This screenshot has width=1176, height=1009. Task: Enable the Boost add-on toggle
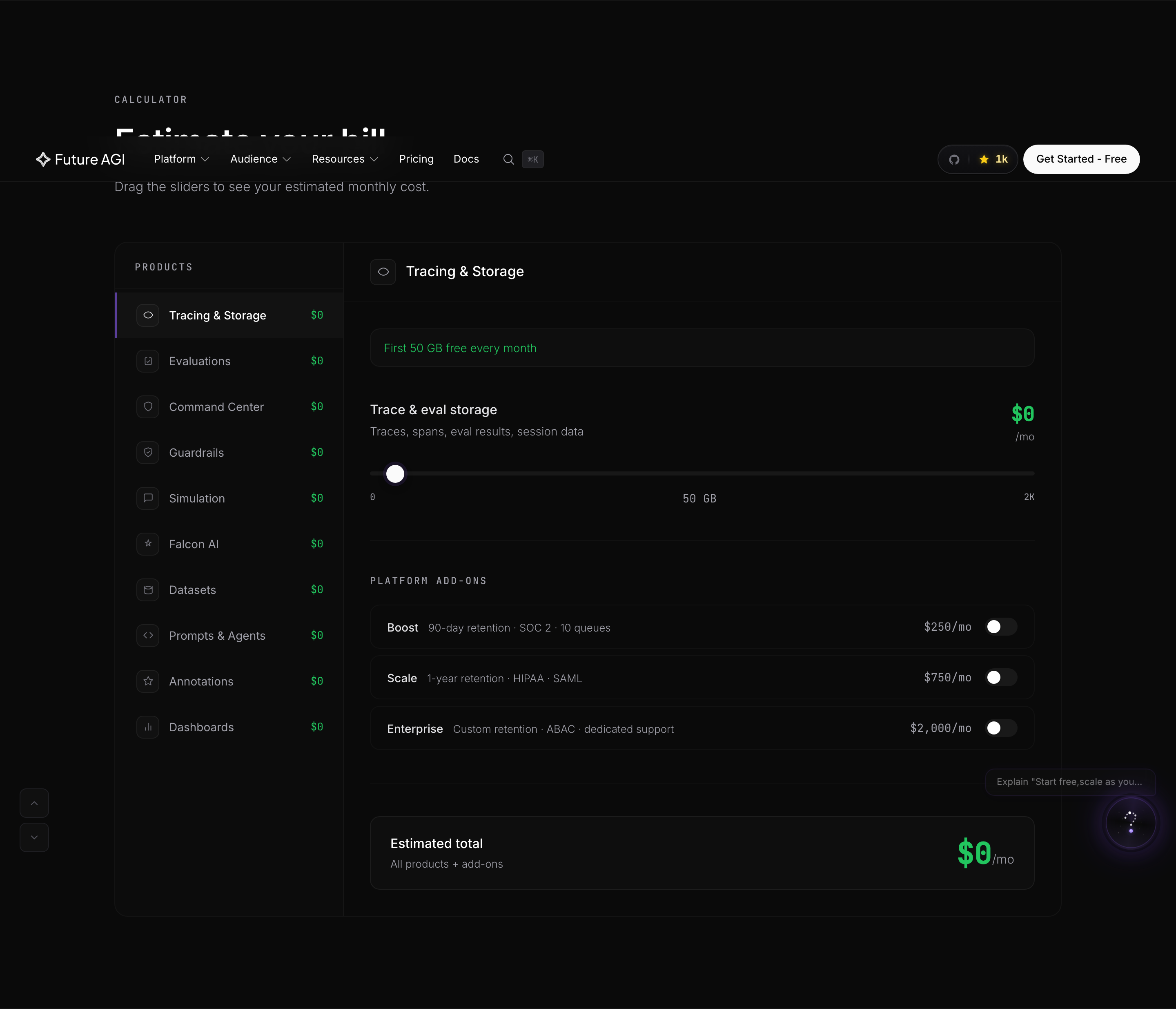coord(1001,627)
